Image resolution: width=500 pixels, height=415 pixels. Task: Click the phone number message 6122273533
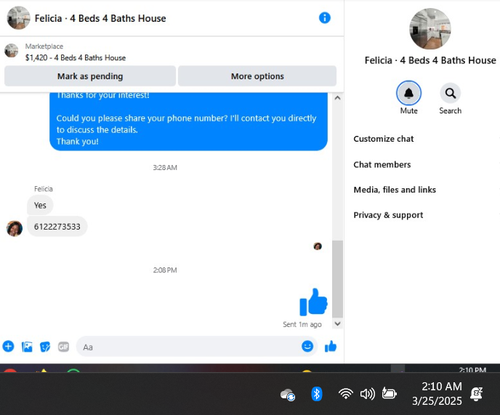click(x=57, y=227)
